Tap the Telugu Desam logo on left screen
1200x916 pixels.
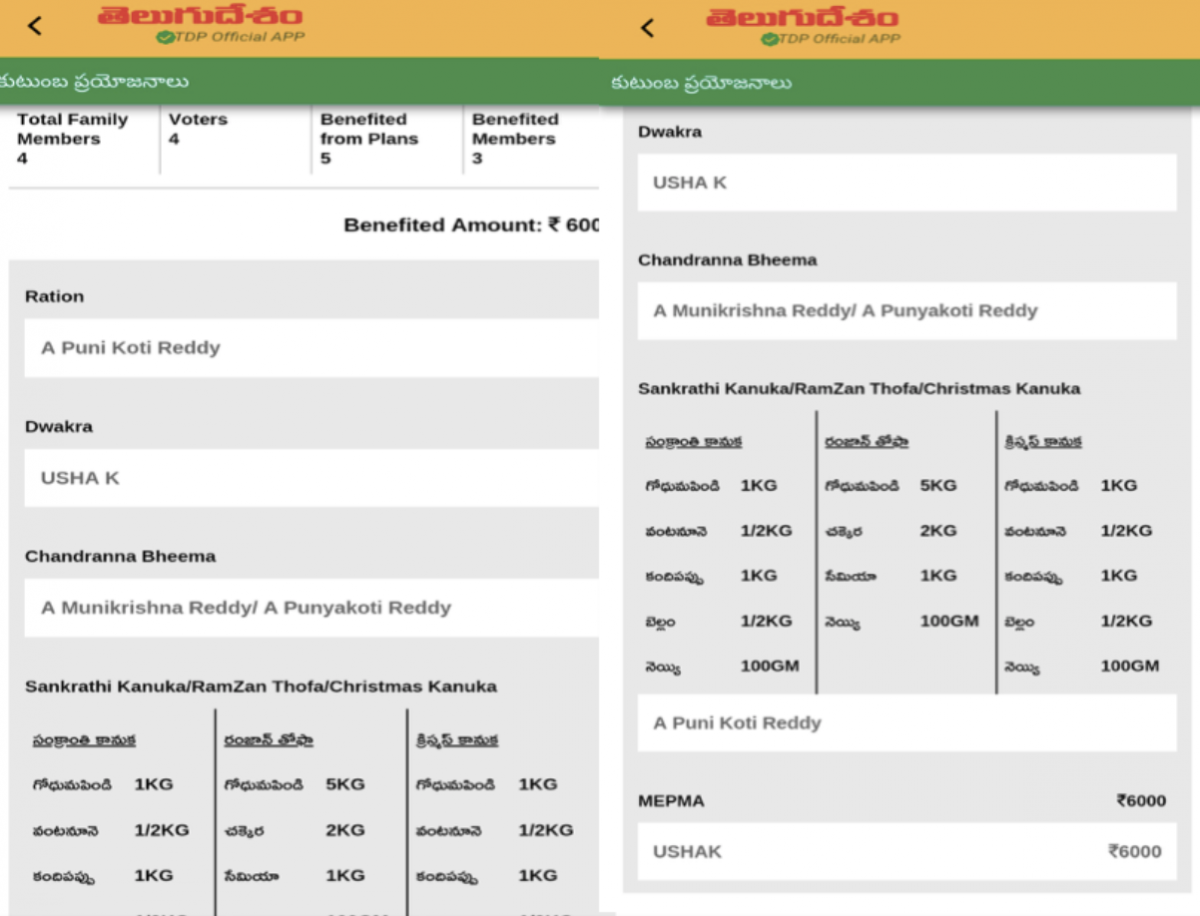click(199, 16)
